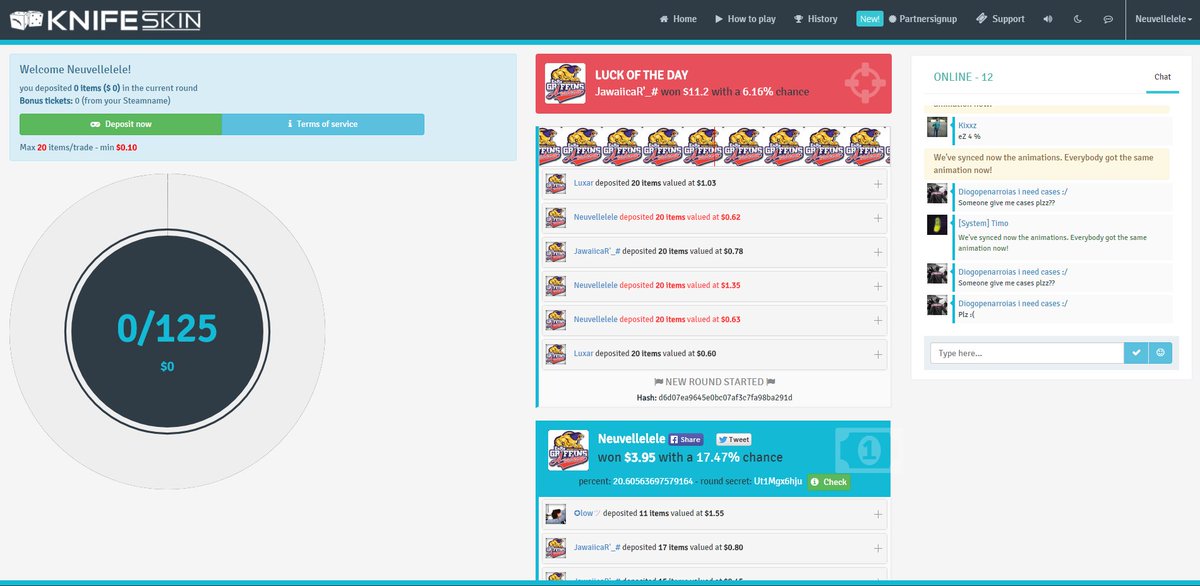Click the ONLINE - 12 label
The height and width of the screenshot is (586, 1200).
tap(963, 77)
